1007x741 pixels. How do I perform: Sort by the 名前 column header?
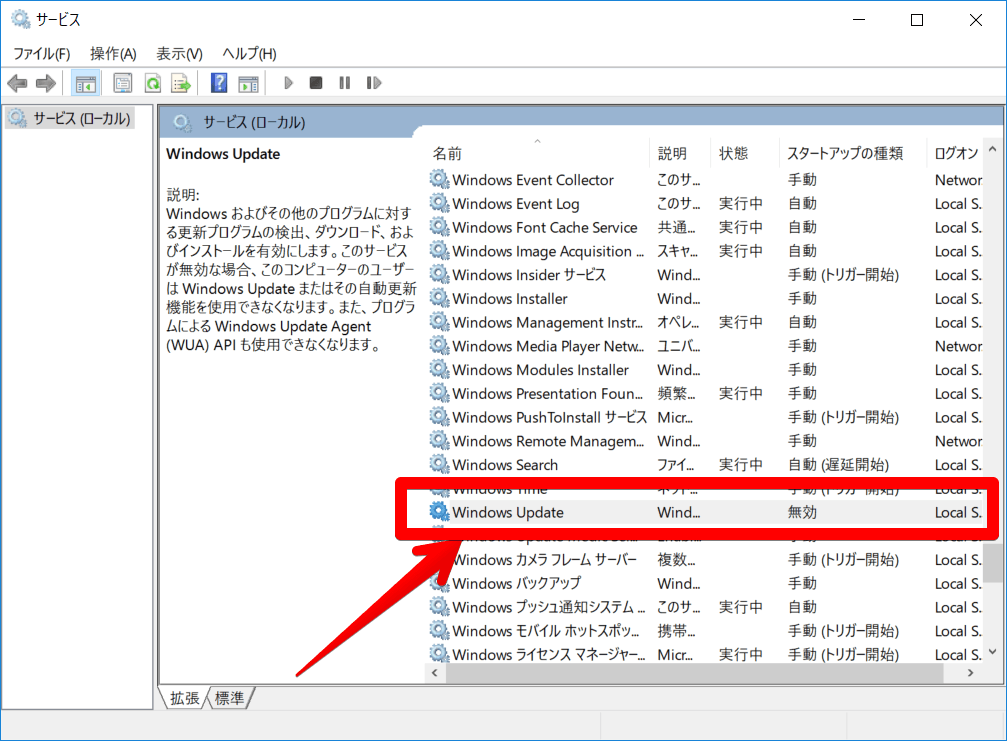[447, 153]
